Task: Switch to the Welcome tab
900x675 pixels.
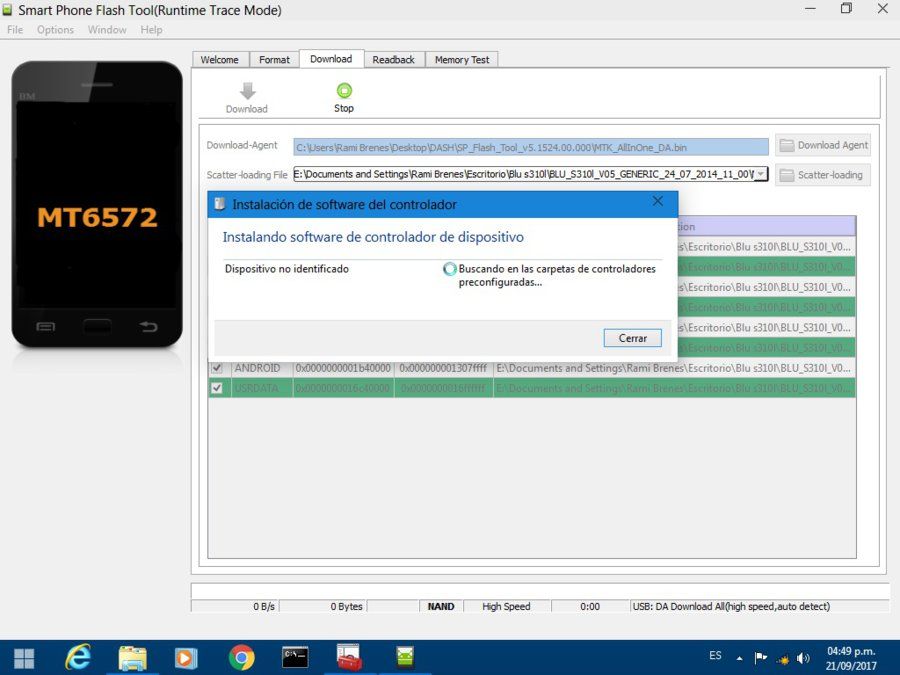Action: tap(219, 60)
